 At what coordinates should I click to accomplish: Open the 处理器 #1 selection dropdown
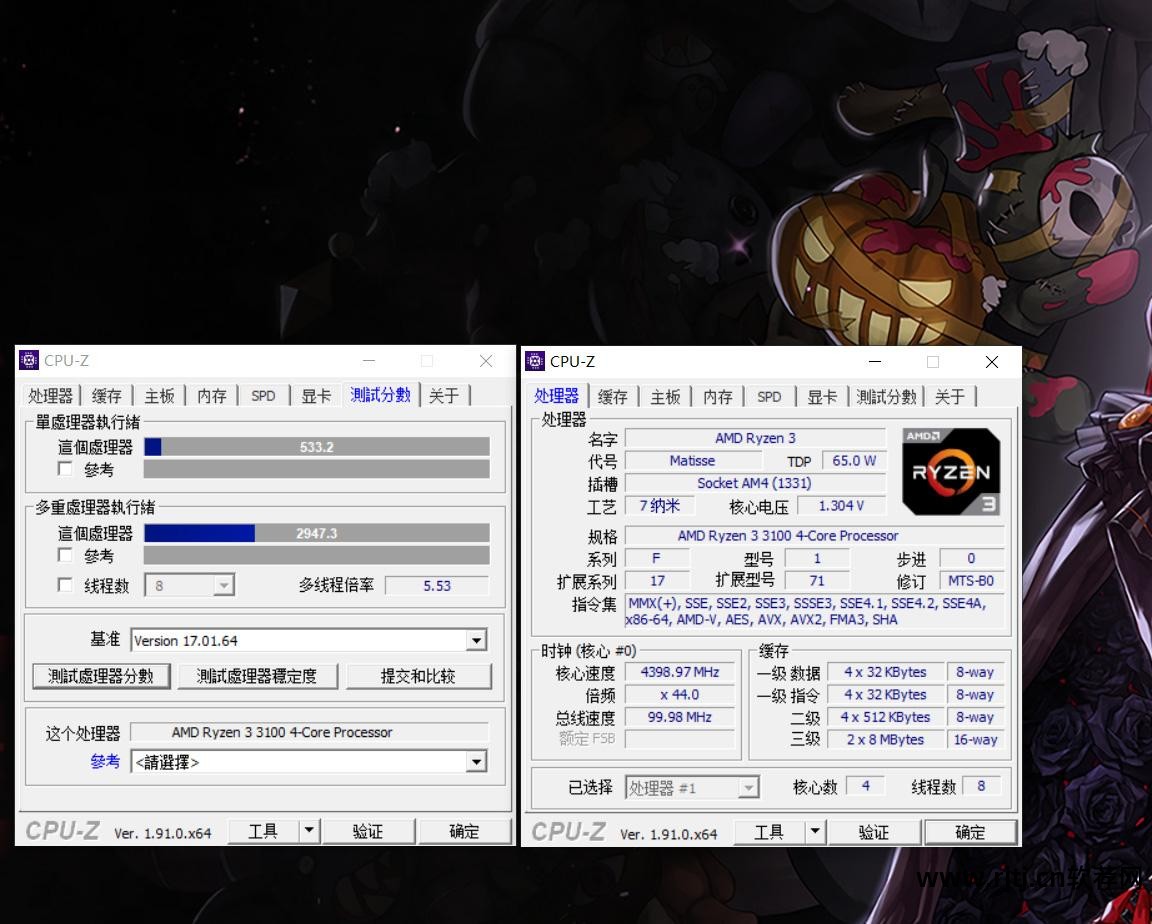coord(748,788)
